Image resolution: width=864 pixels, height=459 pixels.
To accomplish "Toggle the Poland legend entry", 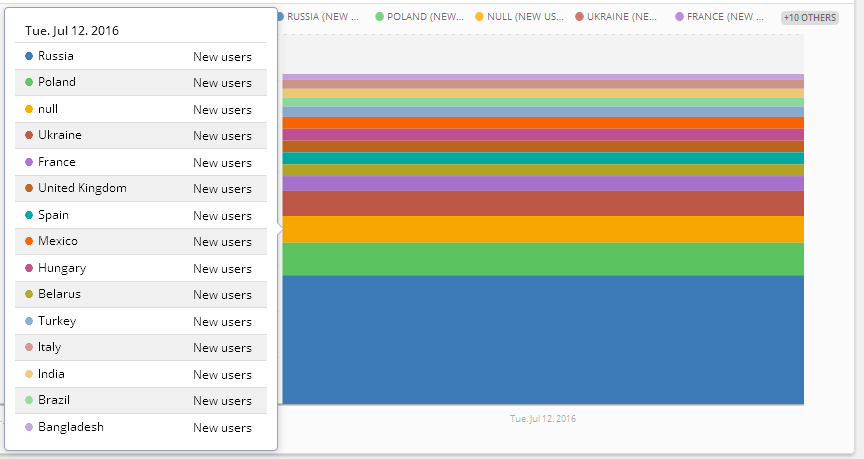I will point(419,17).
